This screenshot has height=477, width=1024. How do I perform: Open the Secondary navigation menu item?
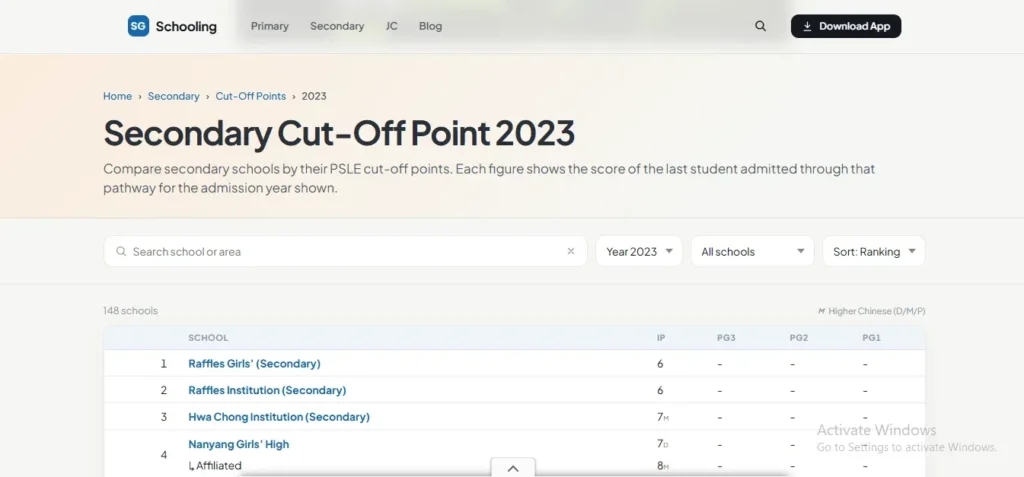click(x=337, y=26)
